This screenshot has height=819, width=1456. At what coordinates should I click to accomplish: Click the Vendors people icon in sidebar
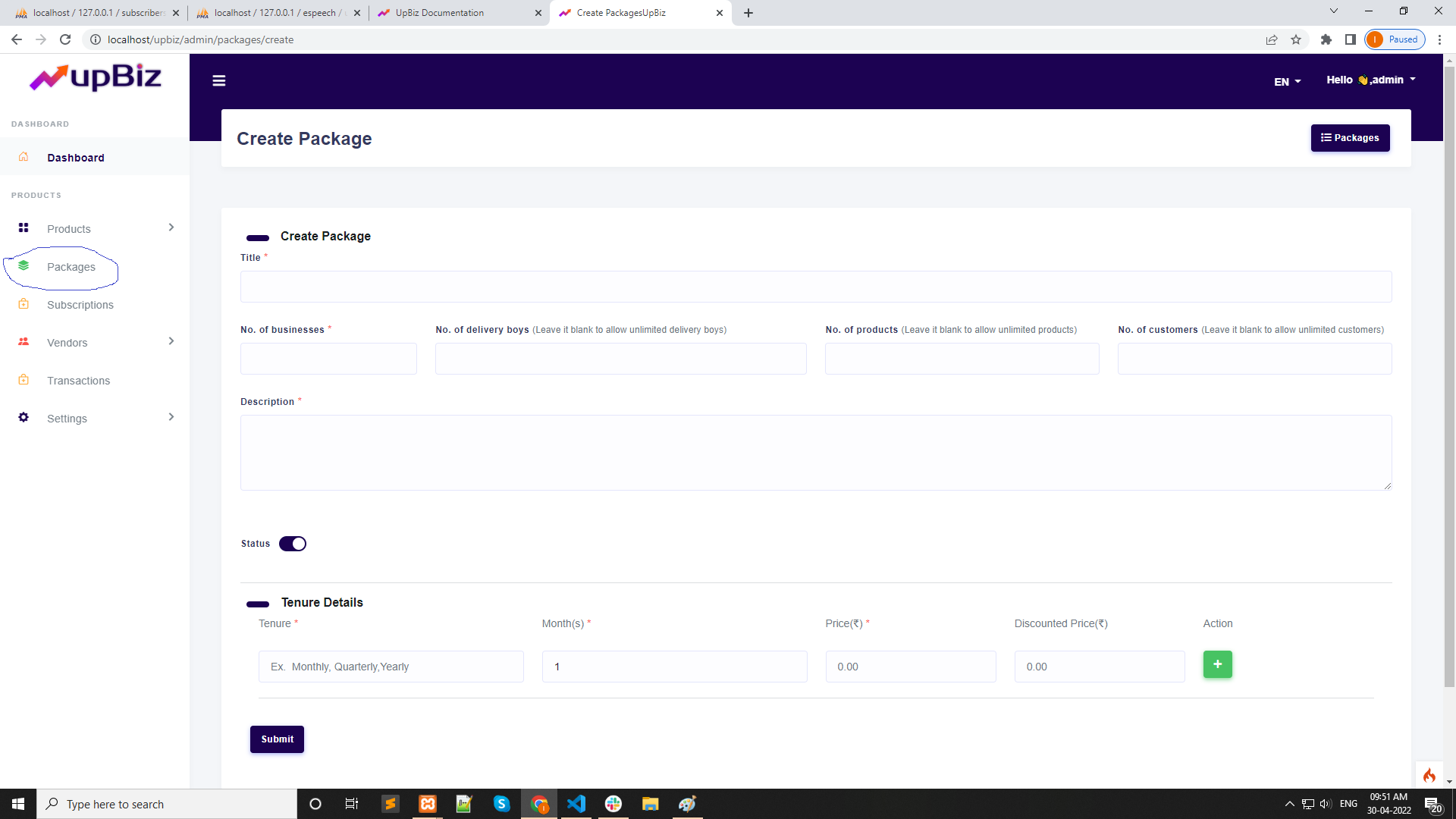coord(24,342)
